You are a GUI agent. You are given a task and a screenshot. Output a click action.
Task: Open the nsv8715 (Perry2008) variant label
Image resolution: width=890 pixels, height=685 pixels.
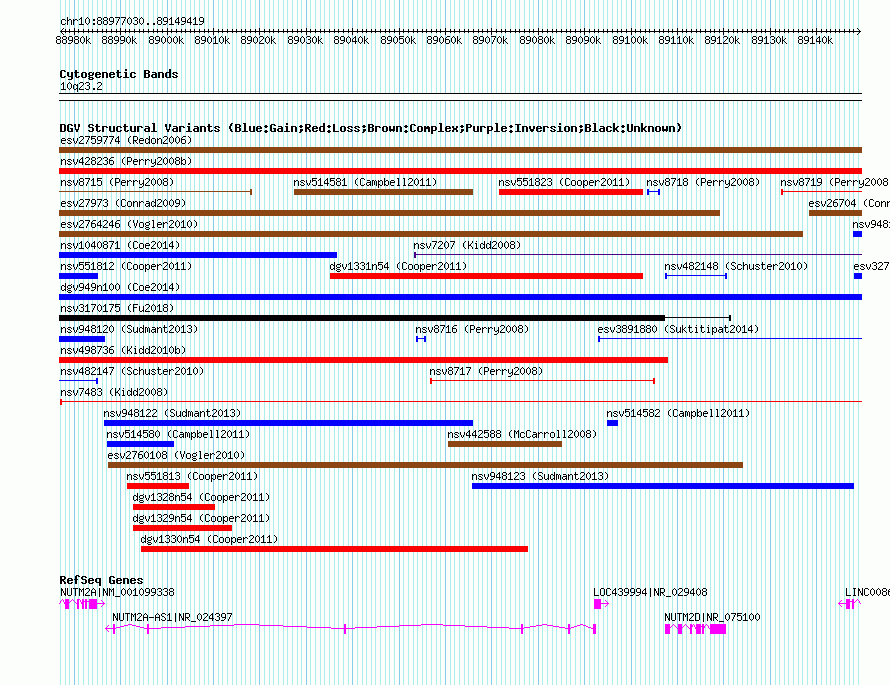click(x=117, y=182)
